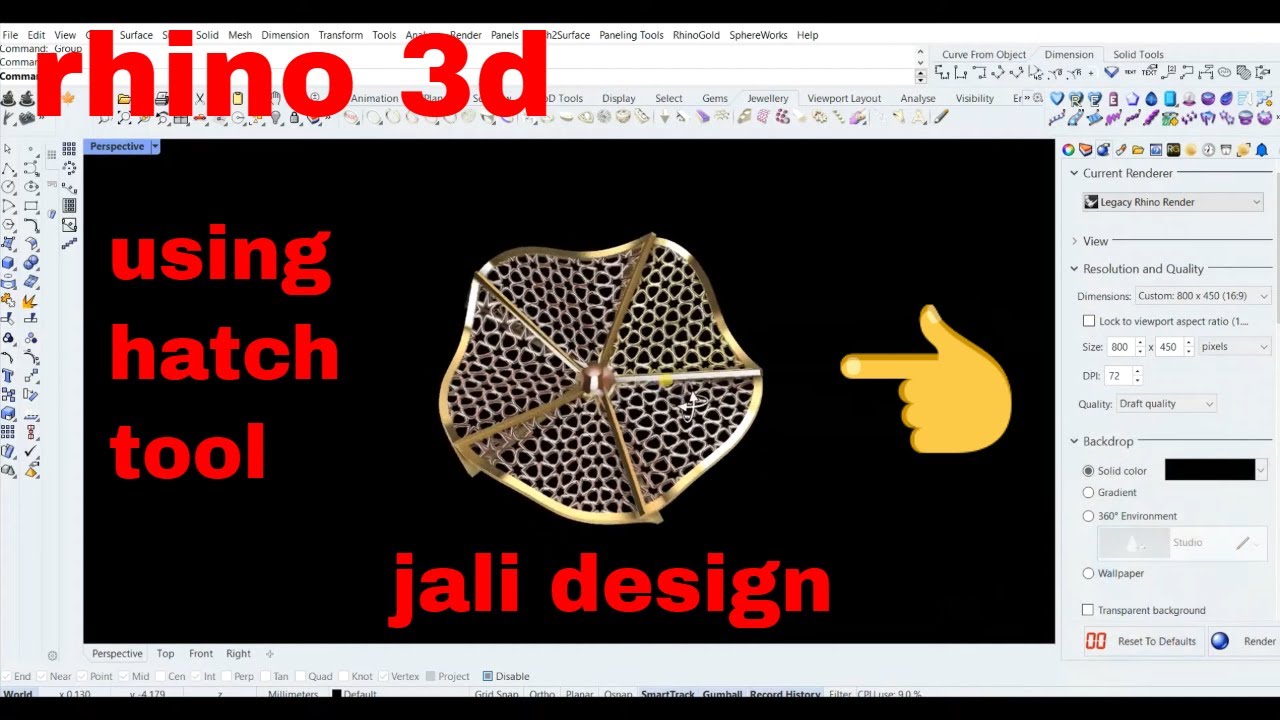Open grid settings gear near viewport tabs
Viewport: 1280px width, 720px height.
pyautogui.click(x=52, y=656)
